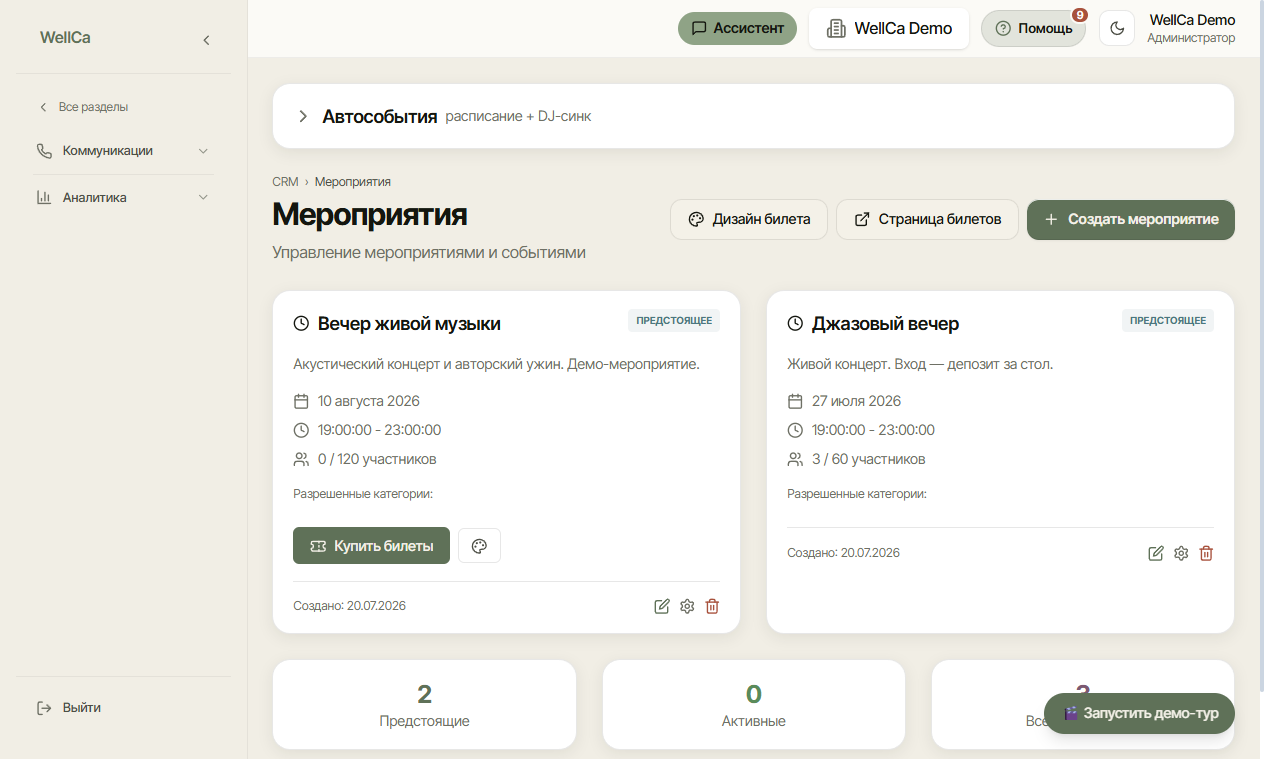
Task: Edit the Вечер живой музыки event
Action: 661,606
